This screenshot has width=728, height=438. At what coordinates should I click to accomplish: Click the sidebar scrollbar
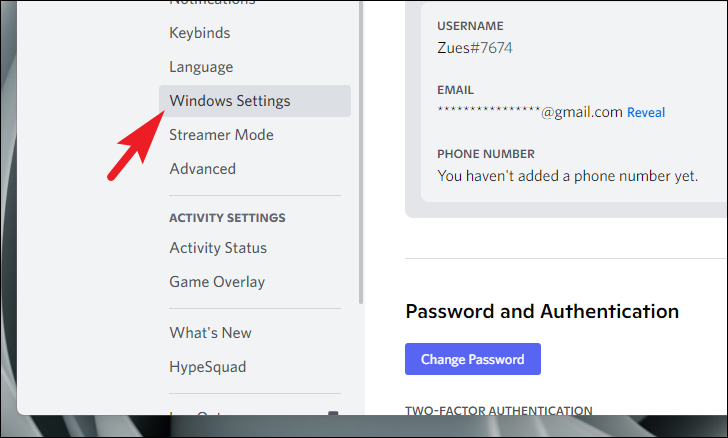[x=361, y=152]
